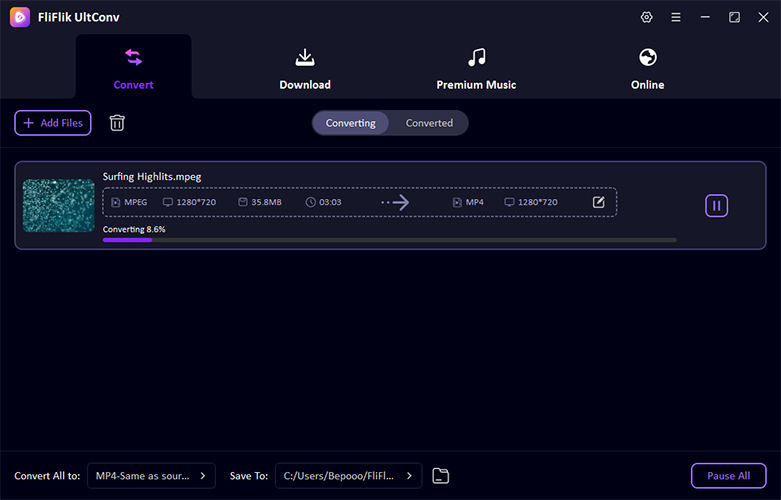The height and width of the screenshot is (500, 781).
Task: Switch to the Convert tab
Action: [x=133, y=66]
